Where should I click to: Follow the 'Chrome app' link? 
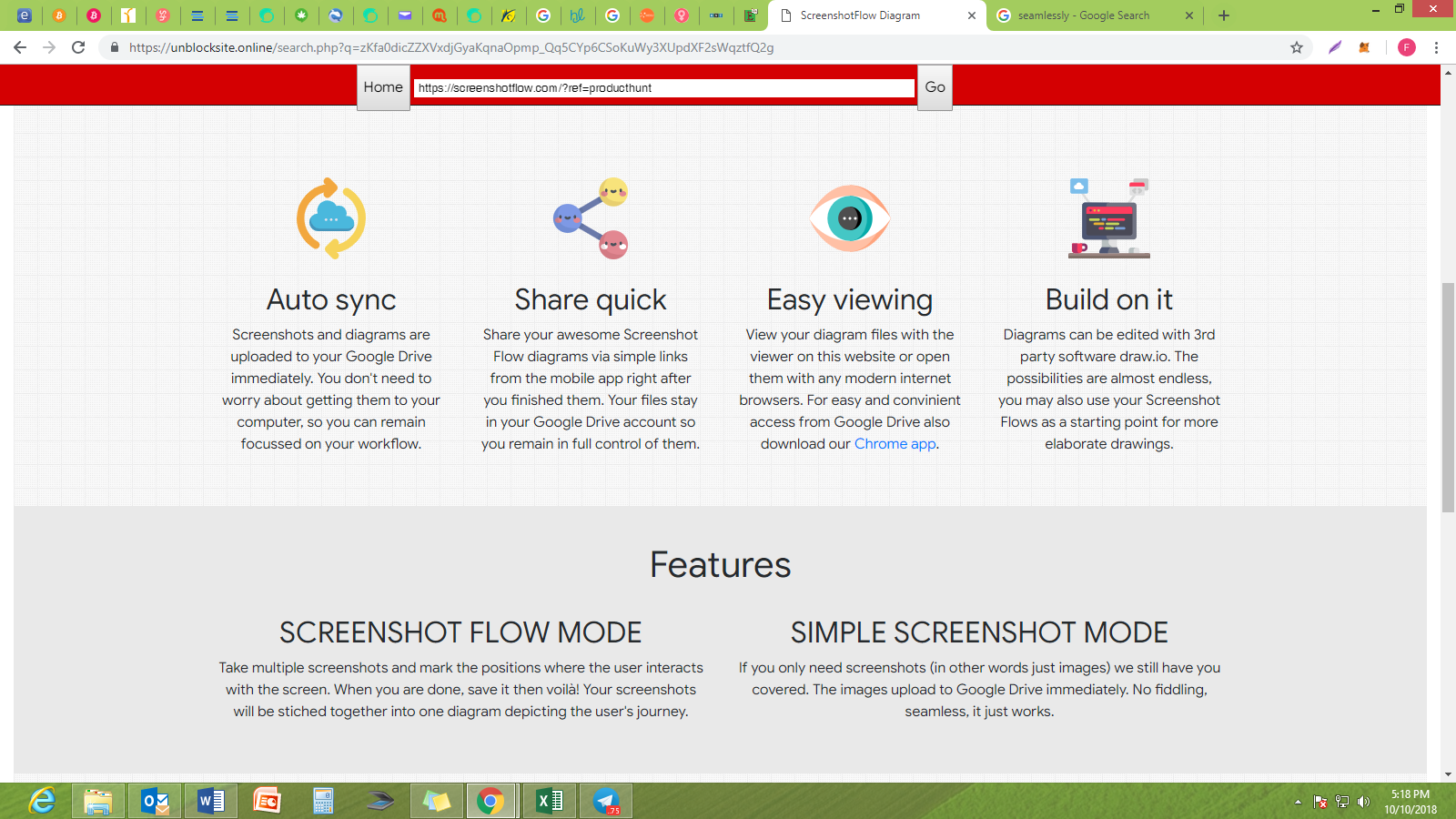pyautogui.click(x=895, y=444)
